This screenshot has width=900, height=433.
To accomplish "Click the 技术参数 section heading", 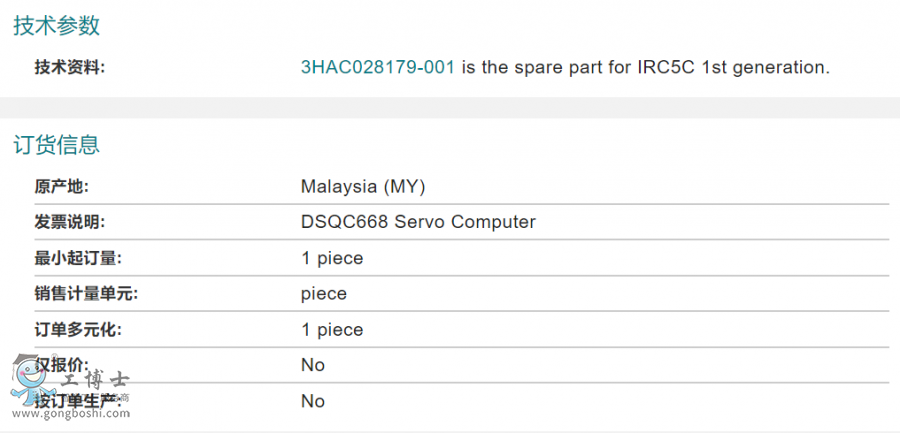I will point(56,26).
